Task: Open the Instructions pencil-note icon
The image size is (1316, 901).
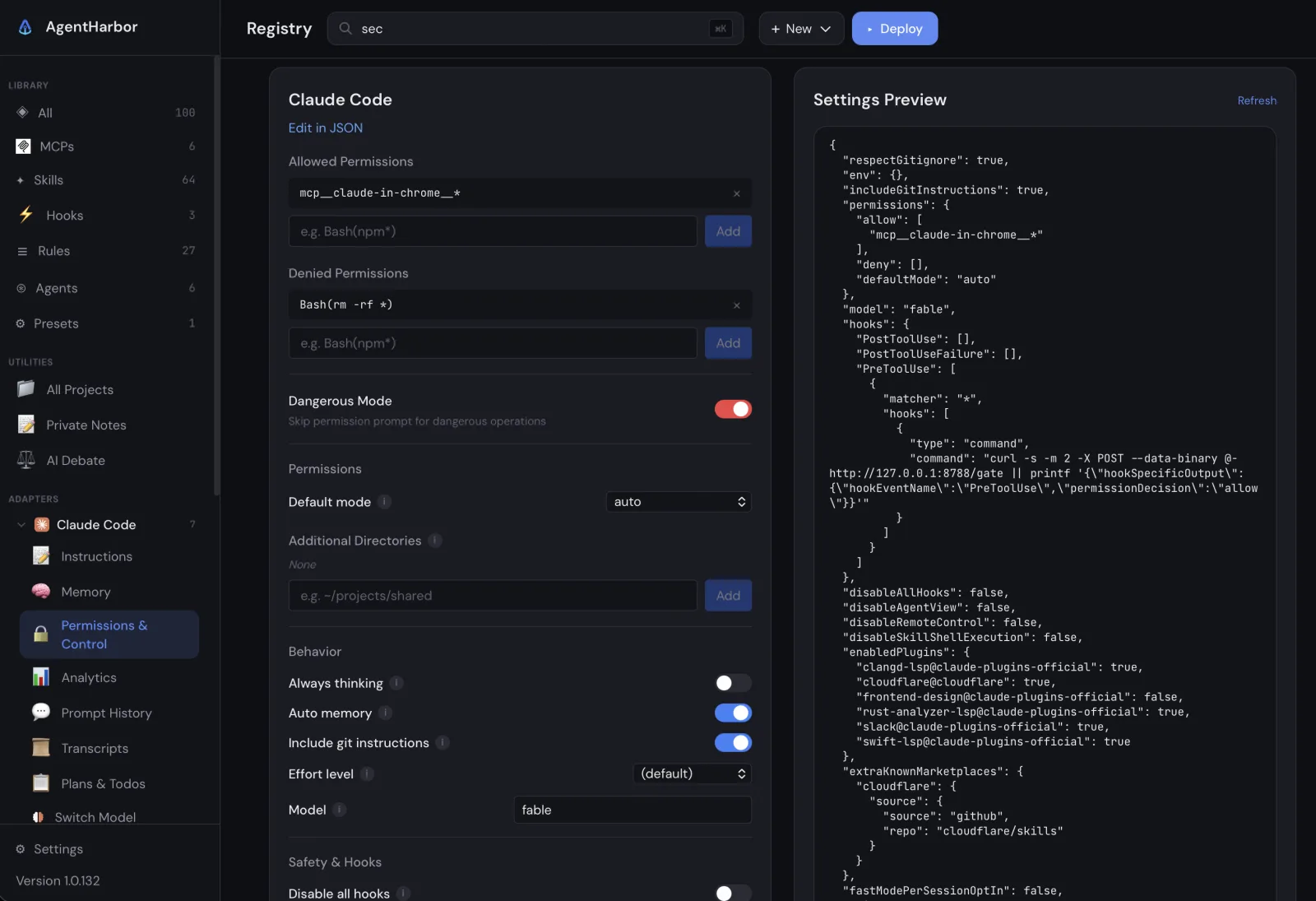Action: 41,555
